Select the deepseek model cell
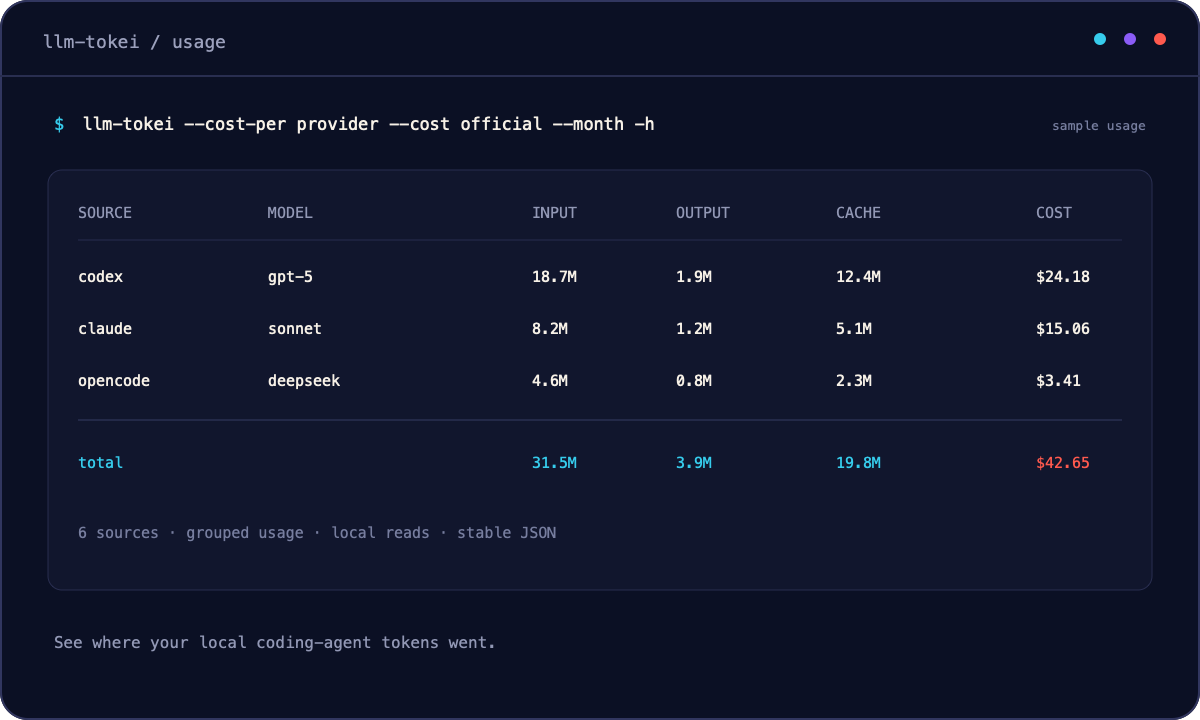The width and height of the screenshot is (1200, 720). coord(303,381)
